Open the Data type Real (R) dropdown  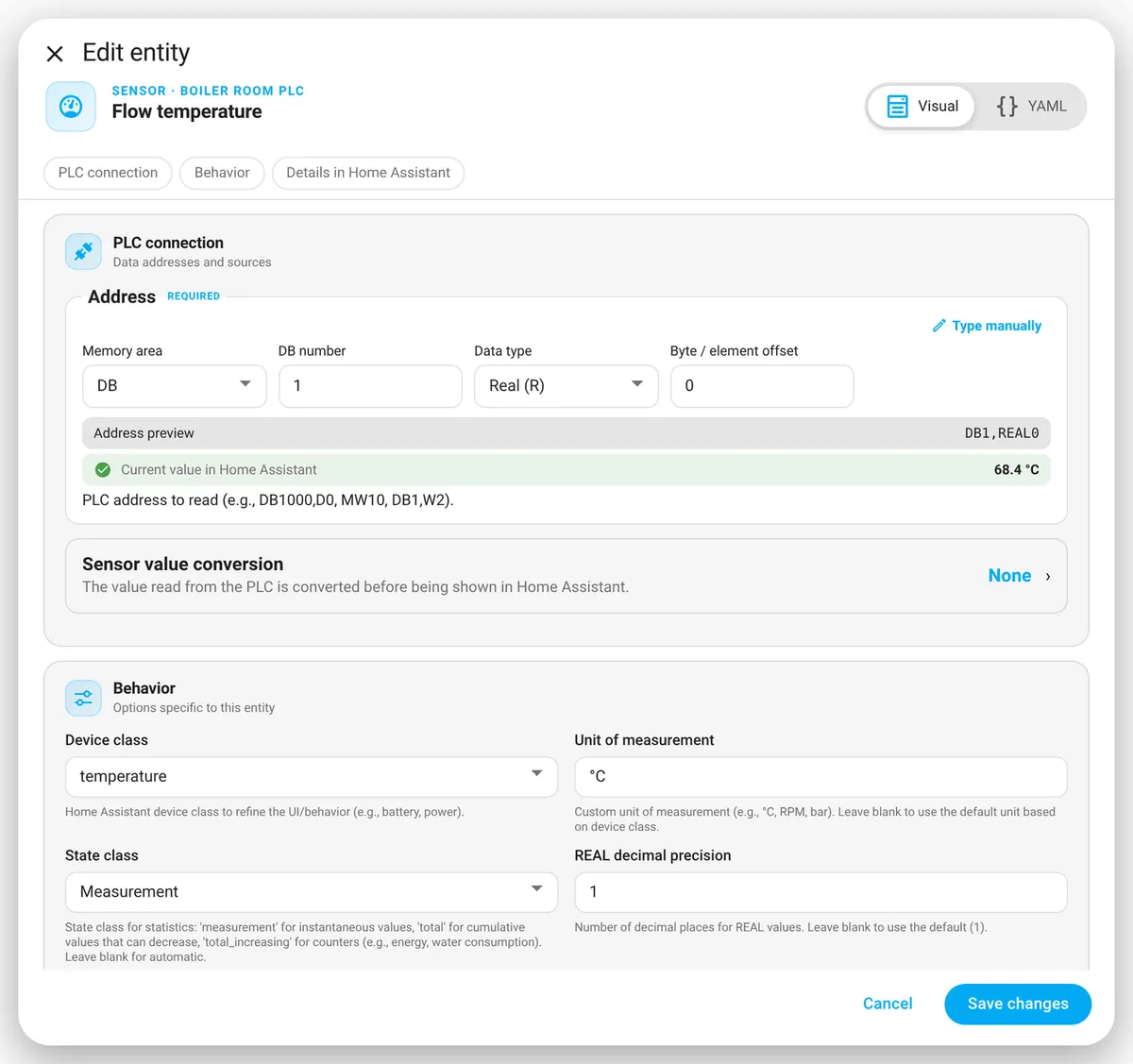pos(566,386)
